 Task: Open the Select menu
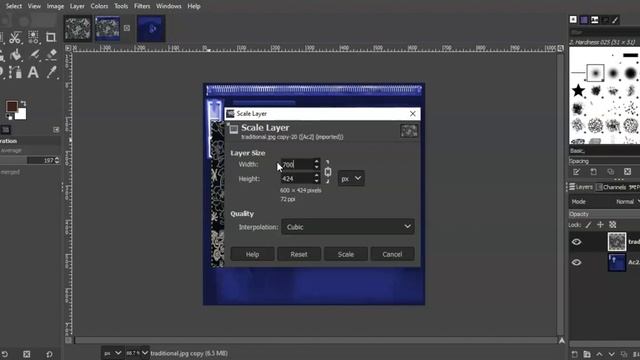14,6
